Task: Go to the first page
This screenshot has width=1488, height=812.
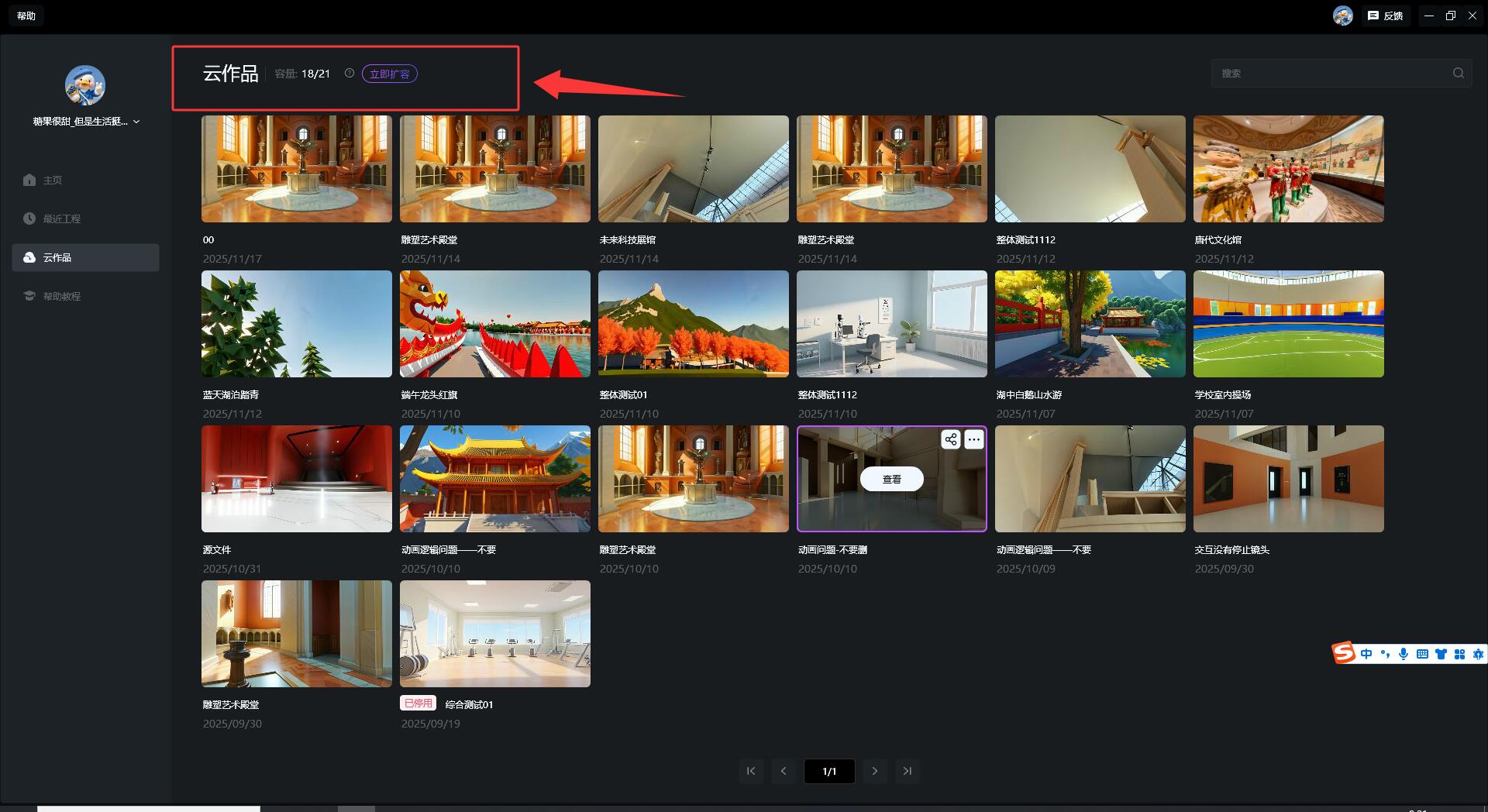Action: coord(751,771)
